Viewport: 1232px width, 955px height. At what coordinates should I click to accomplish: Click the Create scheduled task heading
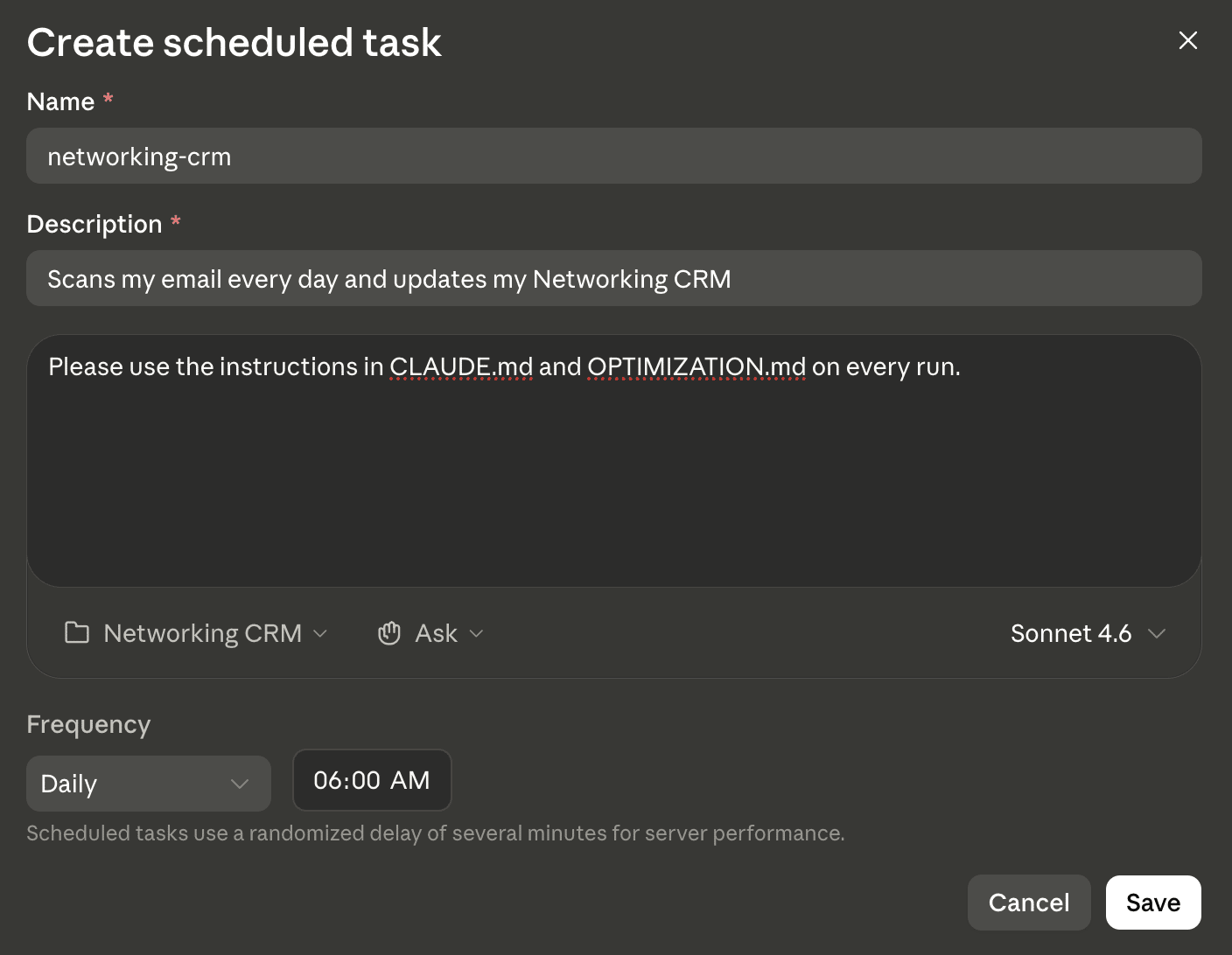point(234,42)
